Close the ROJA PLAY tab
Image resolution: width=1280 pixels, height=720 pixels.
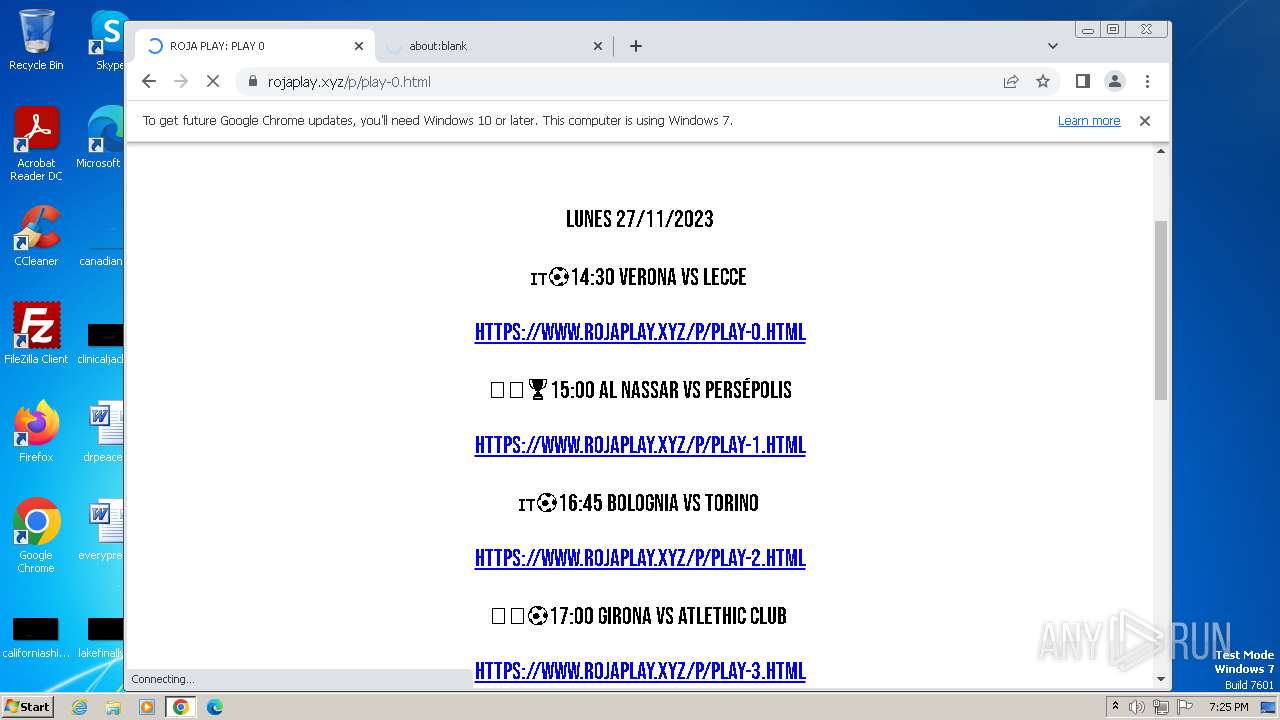(x=359, y=46)
